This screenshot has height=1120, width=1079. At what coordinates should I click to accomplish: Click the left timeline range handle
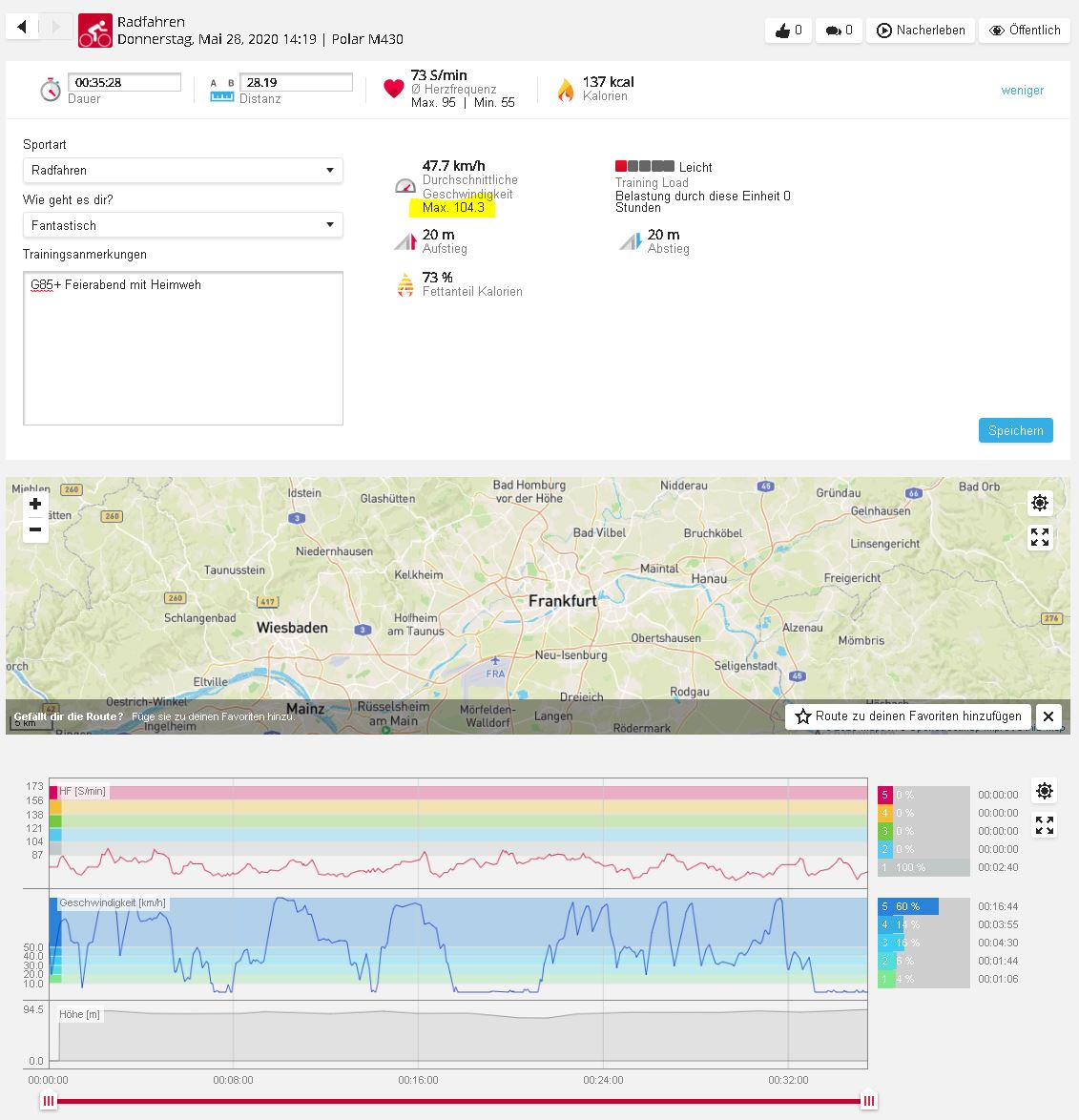click(x=49, y=1101)
